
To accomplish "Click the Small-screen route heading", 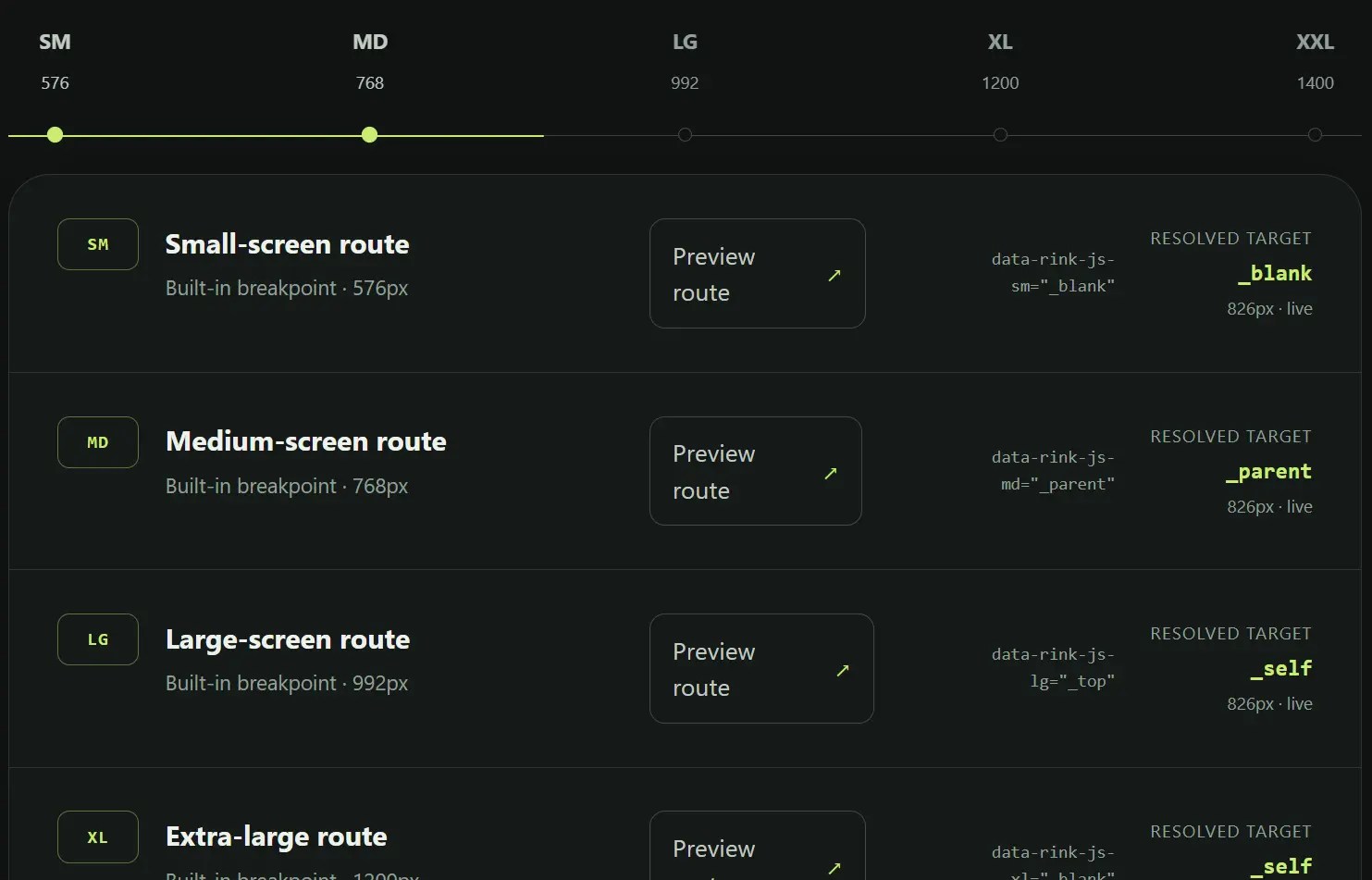I will [288, 244].
